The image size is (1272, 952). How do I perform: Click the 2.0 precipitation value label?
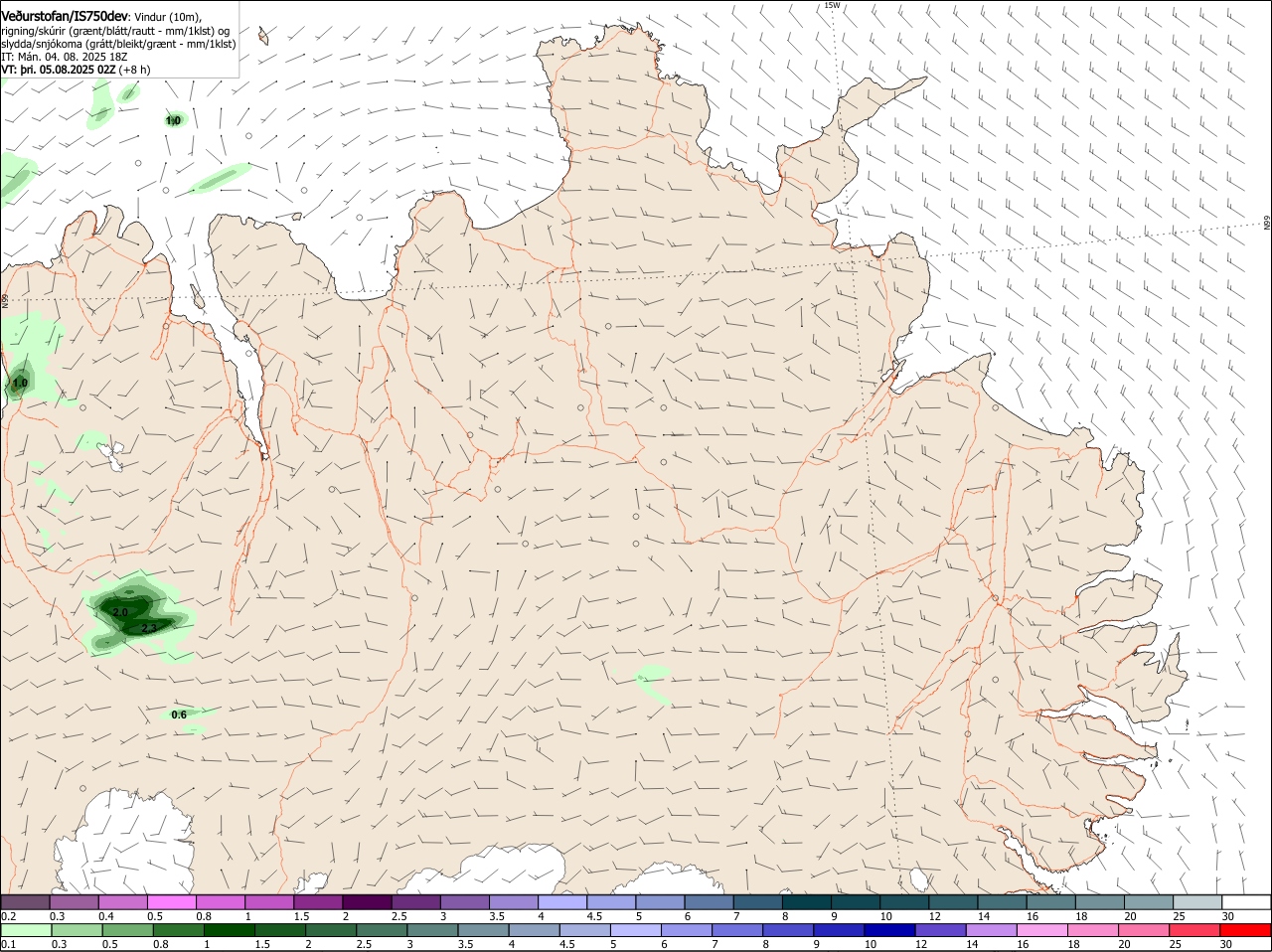[x=120, y=612]
